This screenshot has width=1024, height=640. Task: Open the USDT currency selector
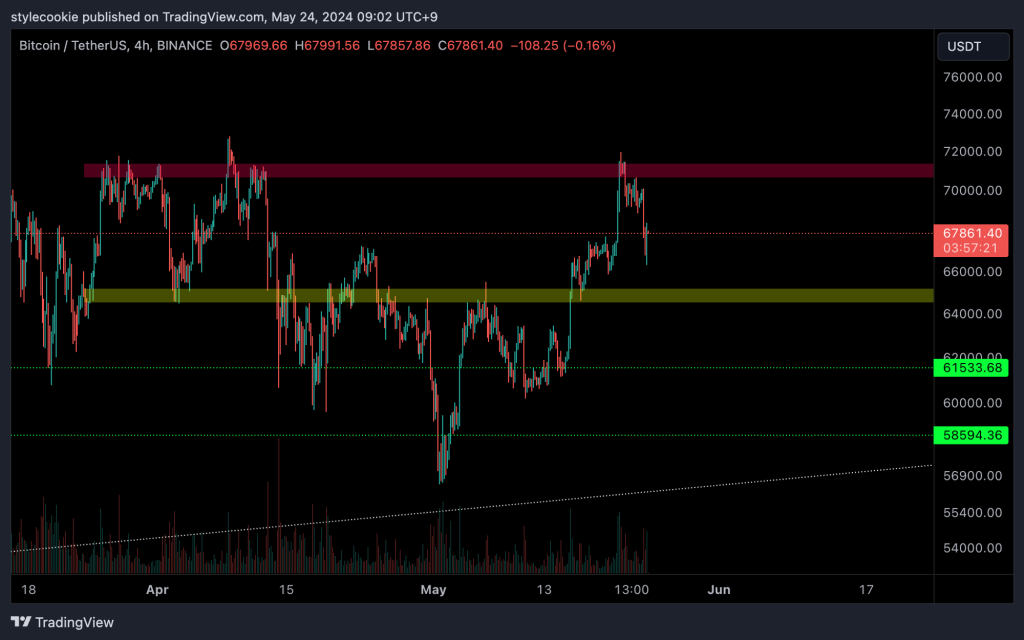pyautogui.click(x=966, y=46)
